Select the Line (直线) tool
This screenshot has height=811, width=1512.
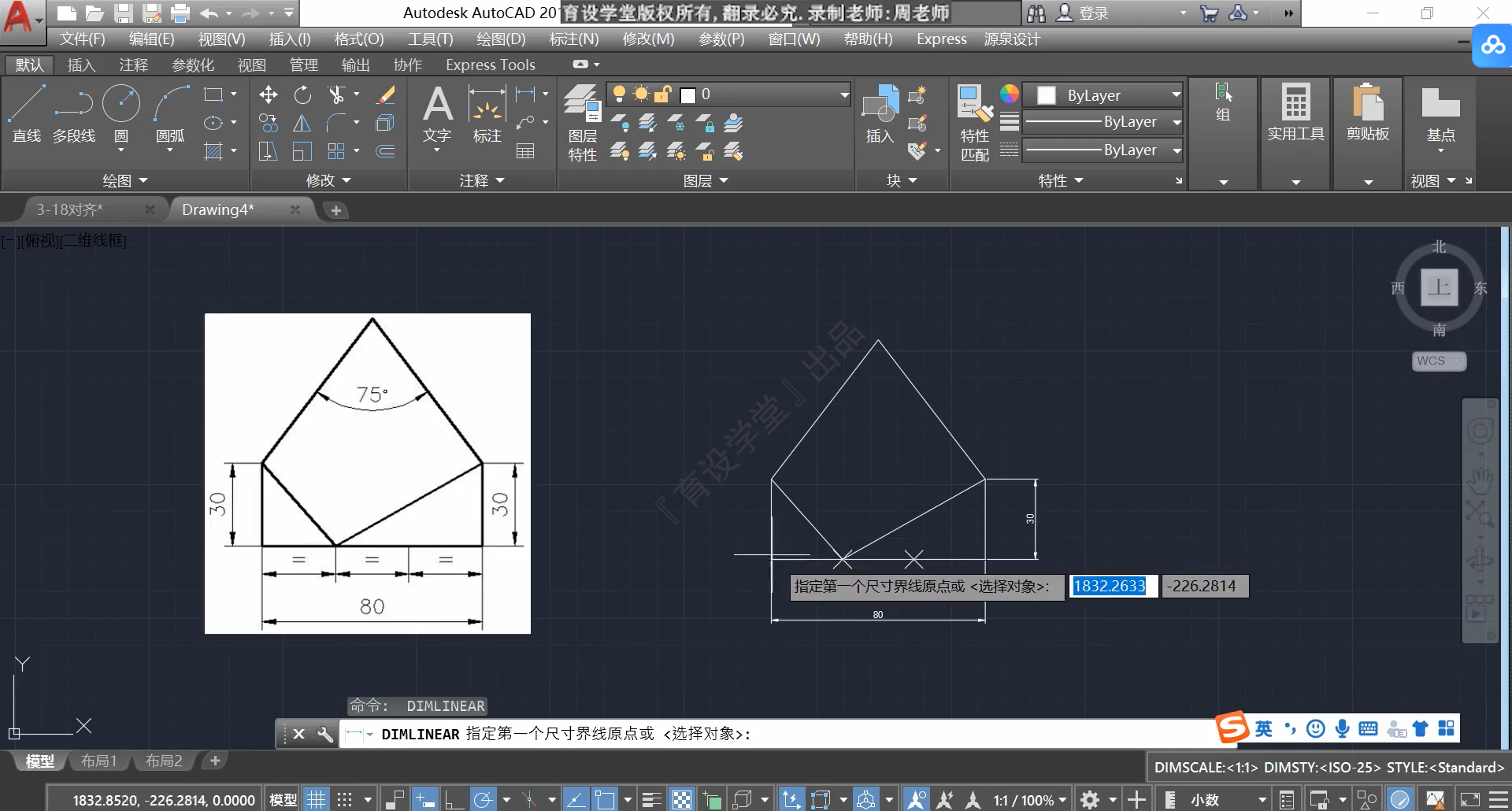click(26, 114)
